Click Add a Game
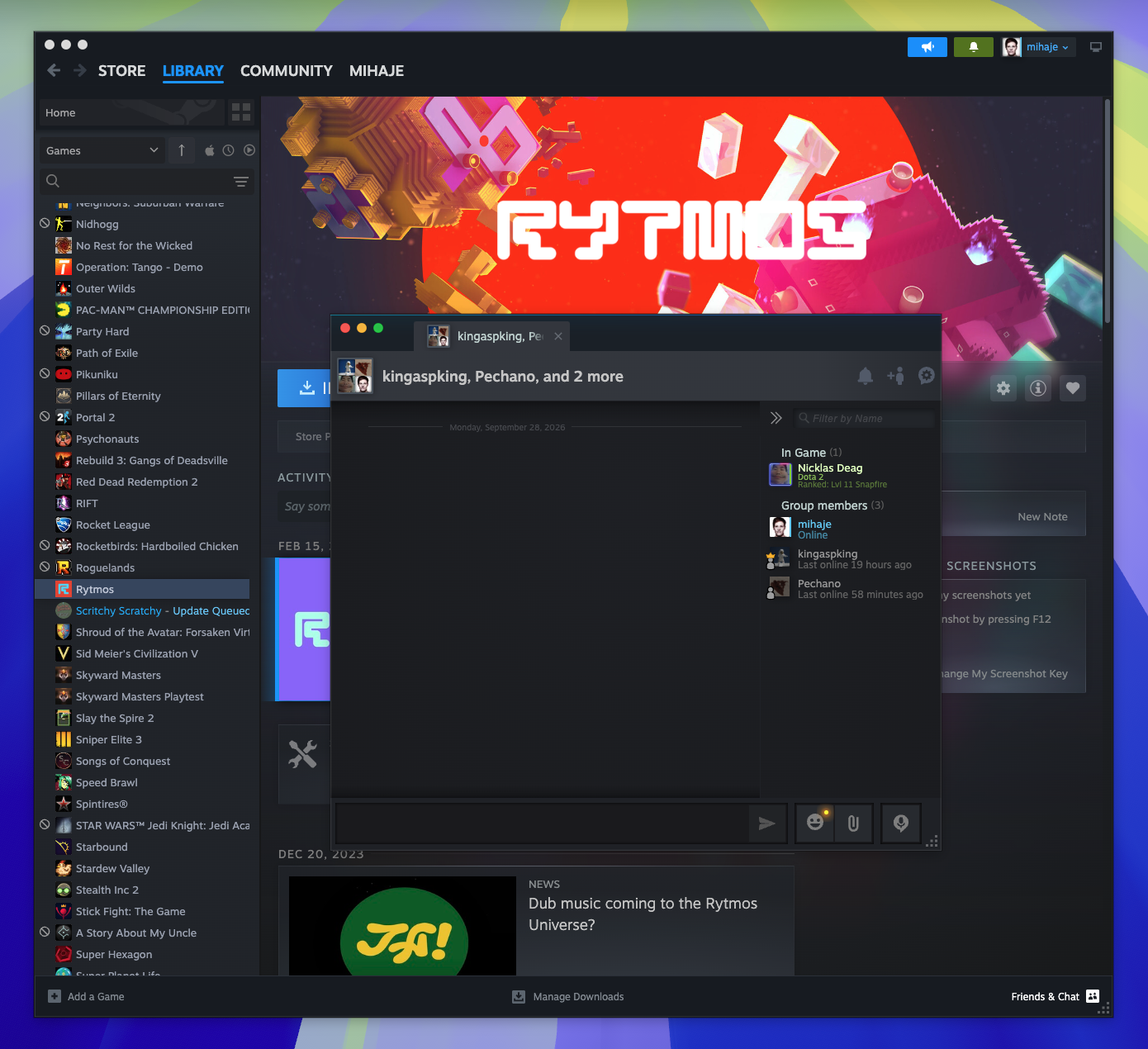 [x=87, y=997]
